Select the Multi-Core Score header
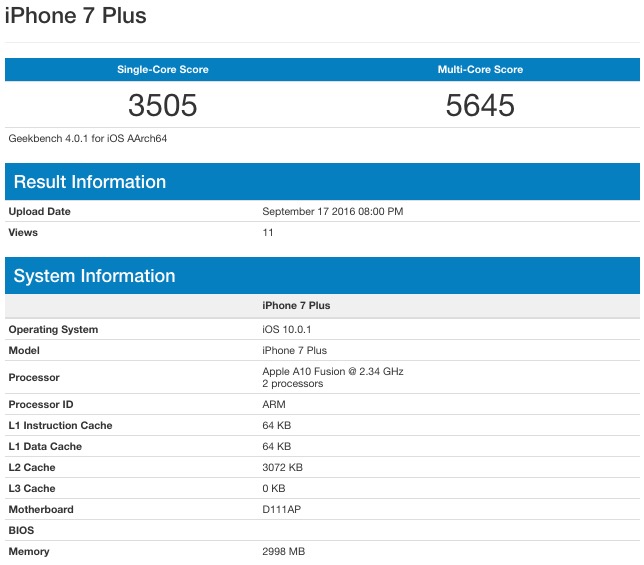 pyautogui.click(x=480, y=70)
